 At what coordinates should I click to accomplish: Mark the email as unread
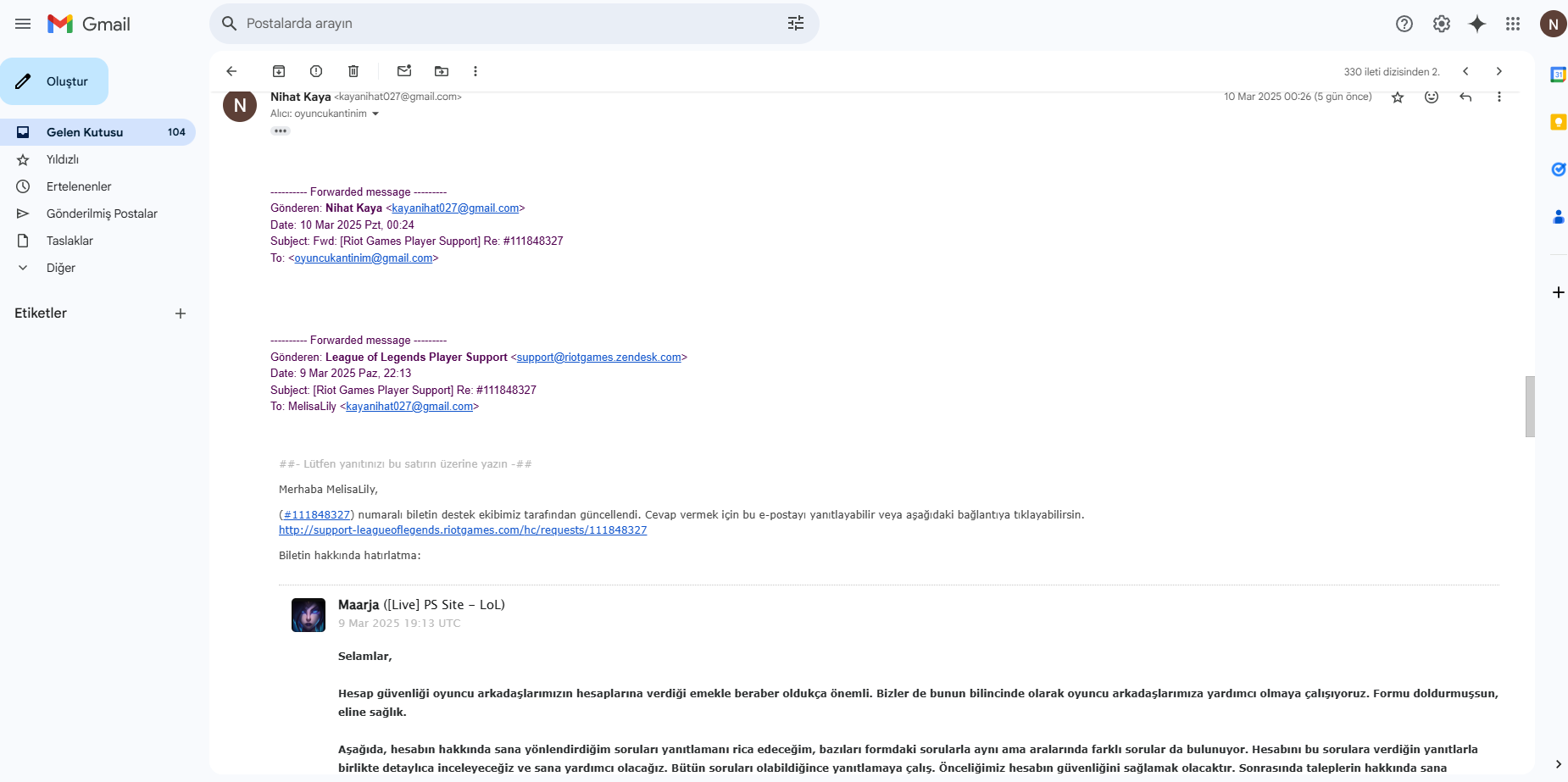(404, 71)
